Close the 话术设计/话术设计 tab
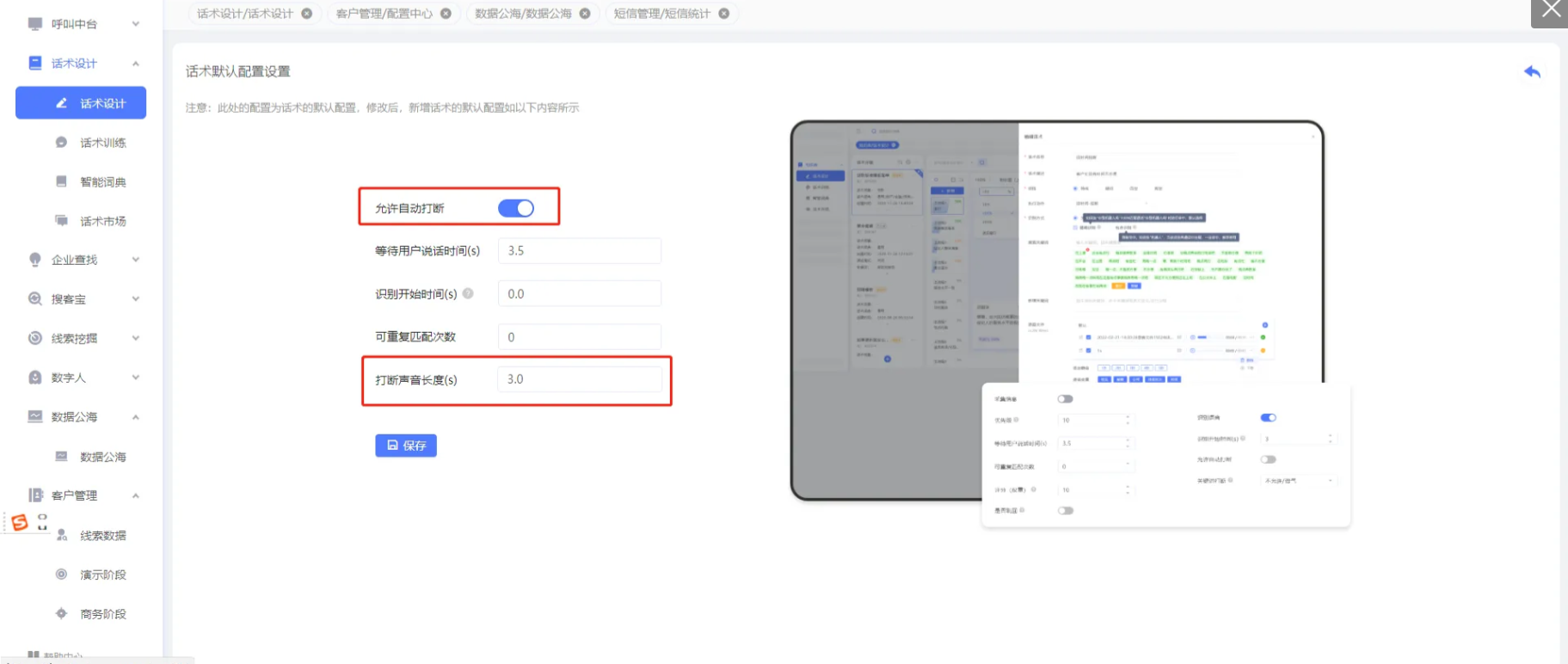Viewport: 1568px width, 664px height. point(307,14)
